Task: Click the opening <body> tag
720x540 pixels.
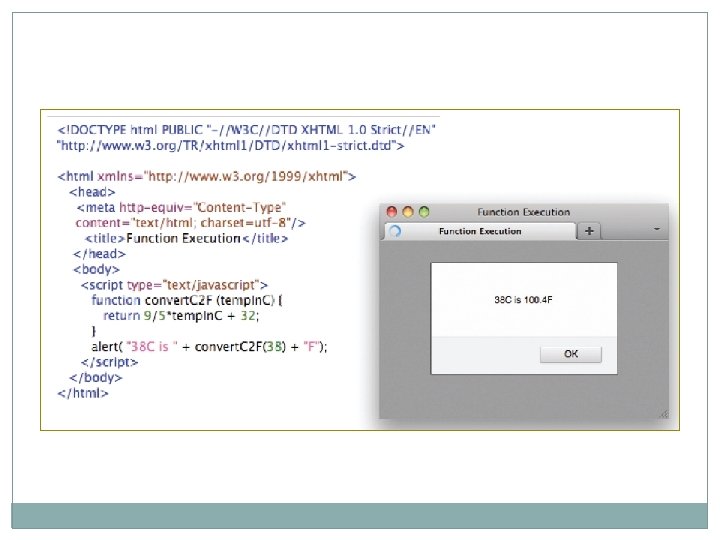Action: click(96, 269)
